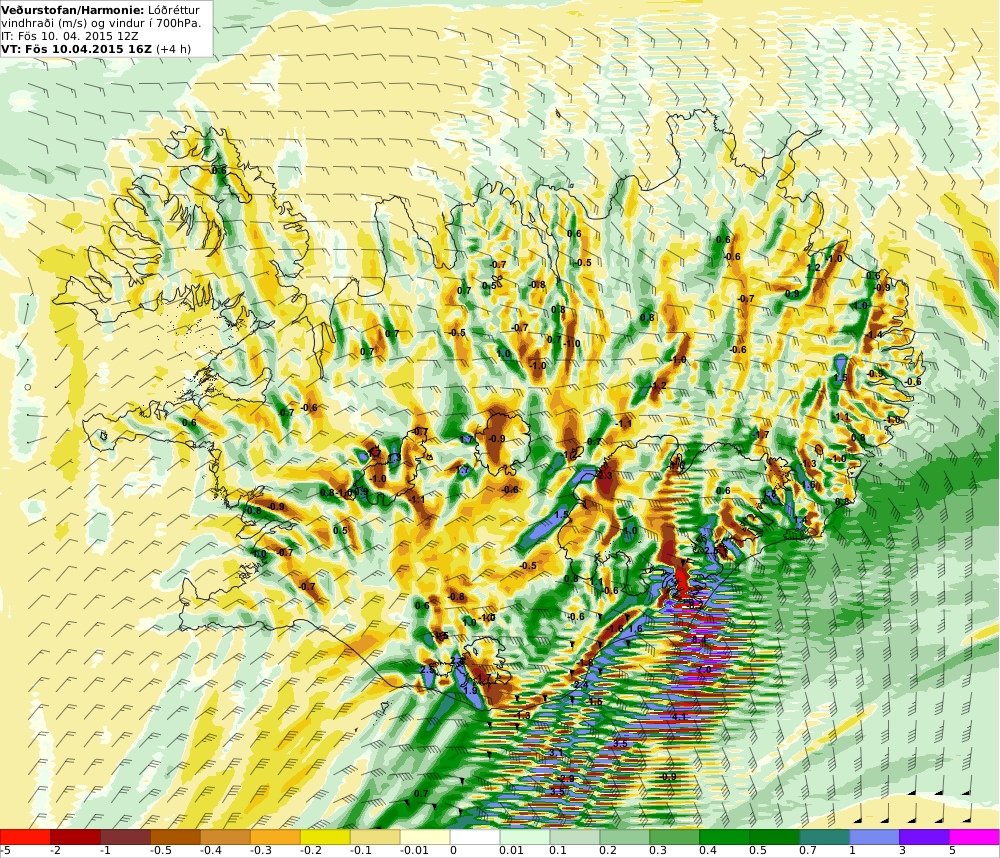Click the dark green swatch between 0.4 and 0.5
This screenshot has height=858, width=1000.
pos(724,836)
